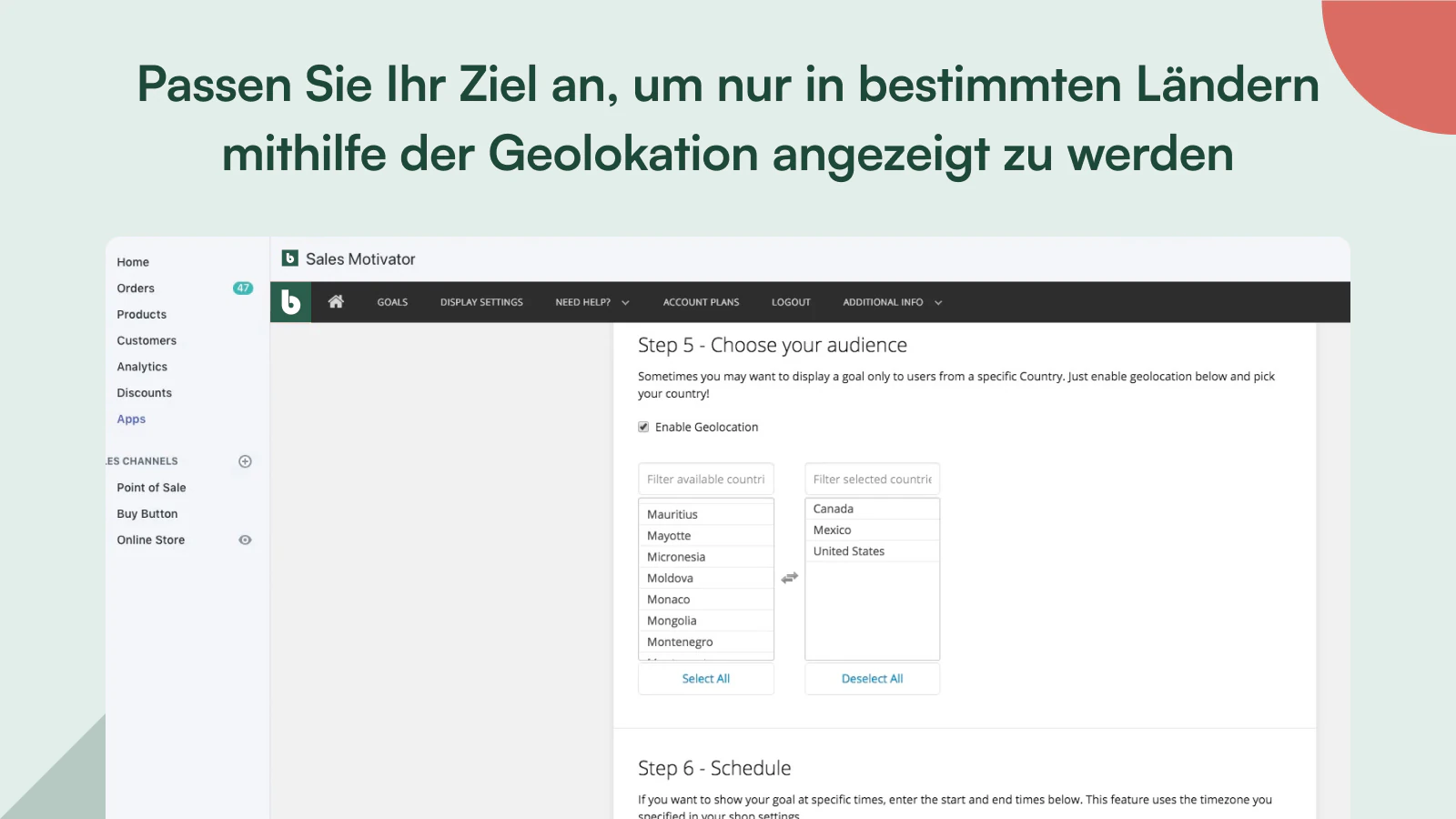Go to the home icon in navbar
Screen dimensions: 1456x819
pos(336,301)
